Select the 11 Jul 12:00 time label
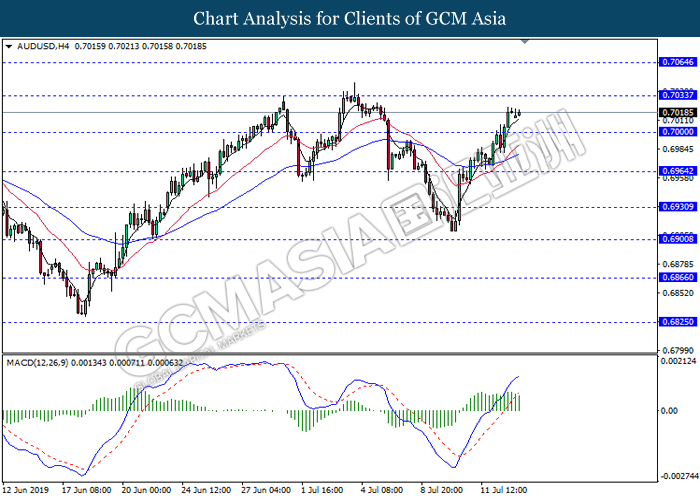 (x=504, y=490)
